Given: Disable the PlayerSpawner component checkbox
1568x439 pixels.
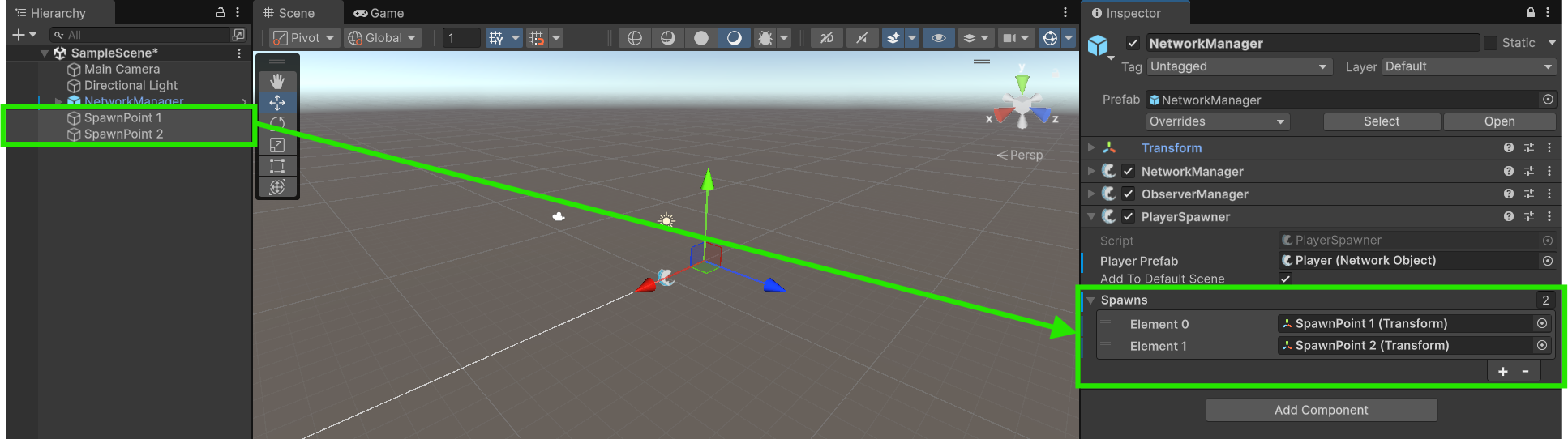Looking at the screenshot, I should [x=1128, y=216].
